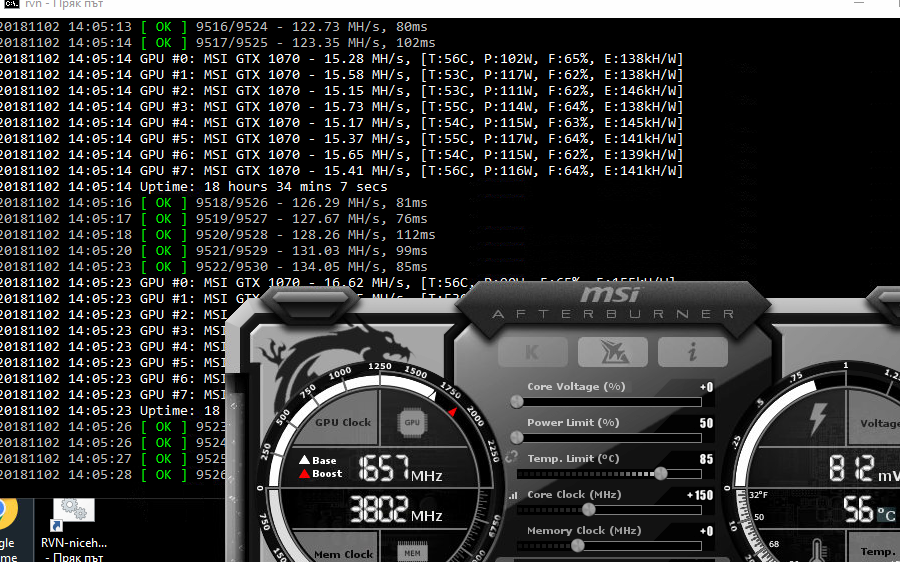
Task: Click GPU #0 line showing 16.62 MH/s
Action: tap(339, 283)
